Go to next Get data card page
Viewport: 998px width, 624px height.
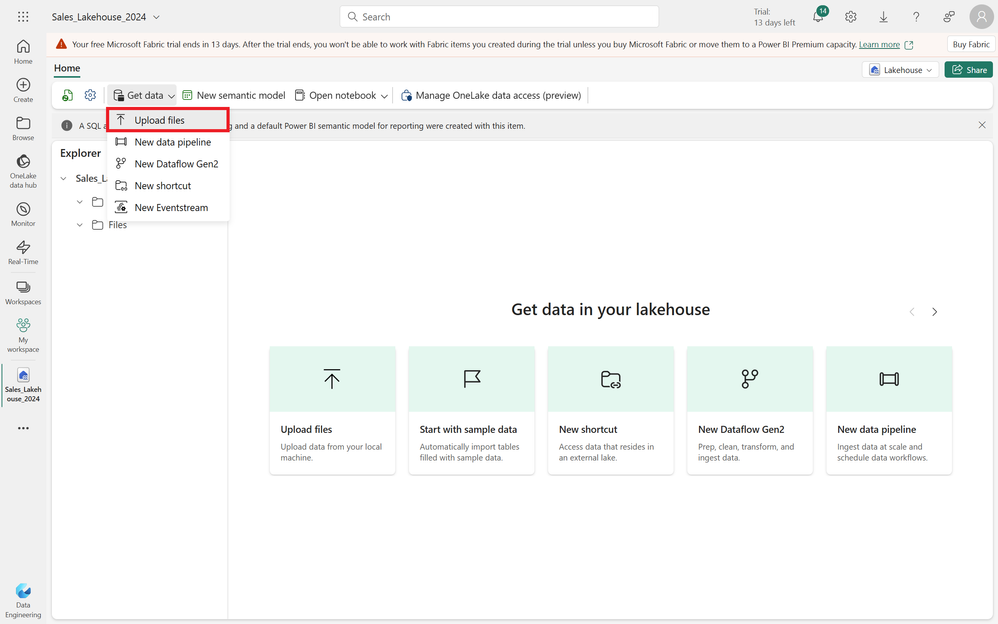(934, 312)
